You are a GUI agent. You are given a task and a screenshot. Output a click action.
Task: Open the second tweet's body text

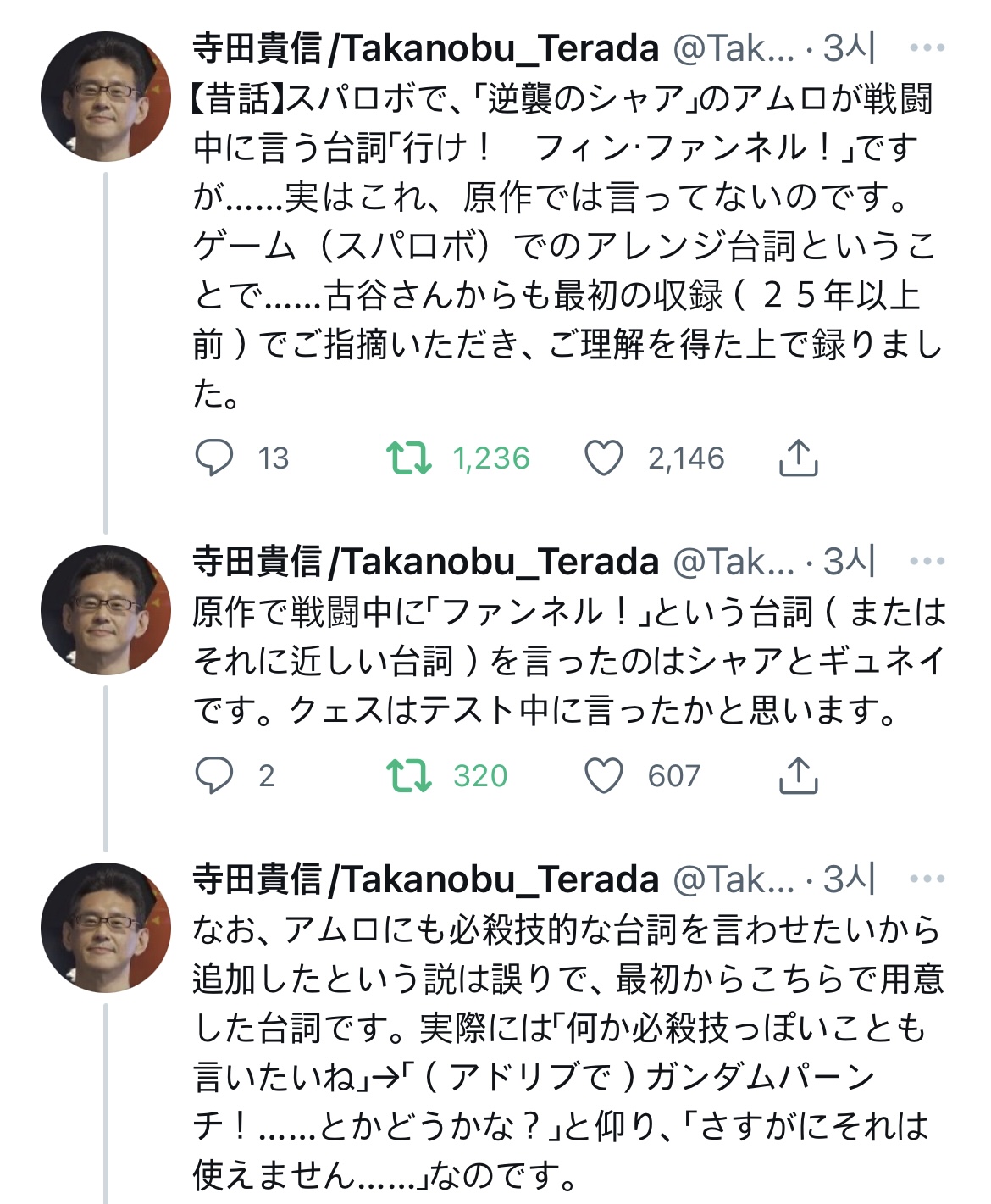[567, 661]
